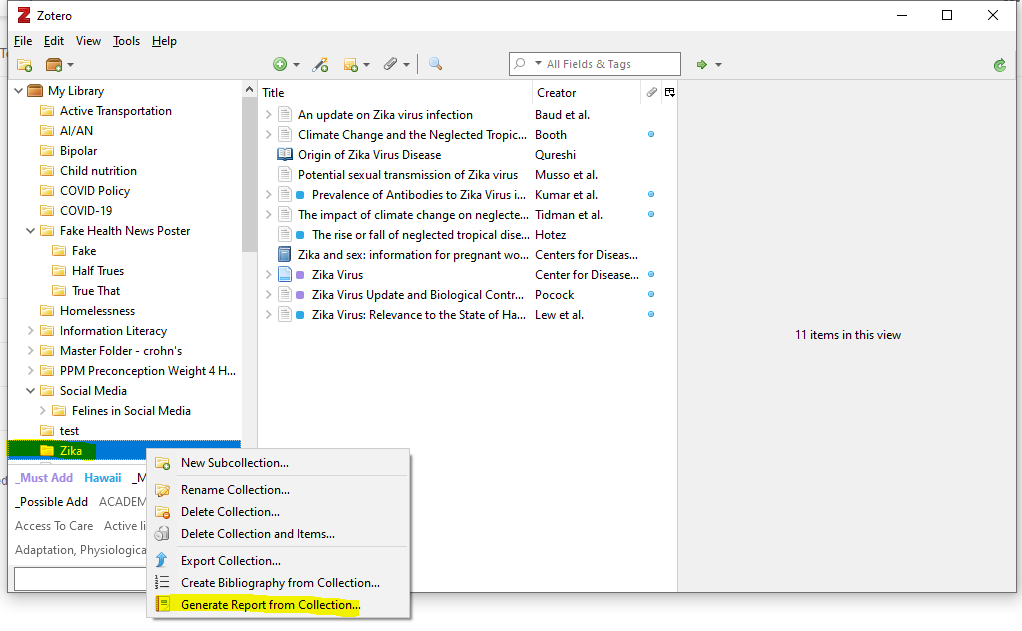Open the Locate dropdown arrow
Screen dimensions: 1022x631
[718, 65]
